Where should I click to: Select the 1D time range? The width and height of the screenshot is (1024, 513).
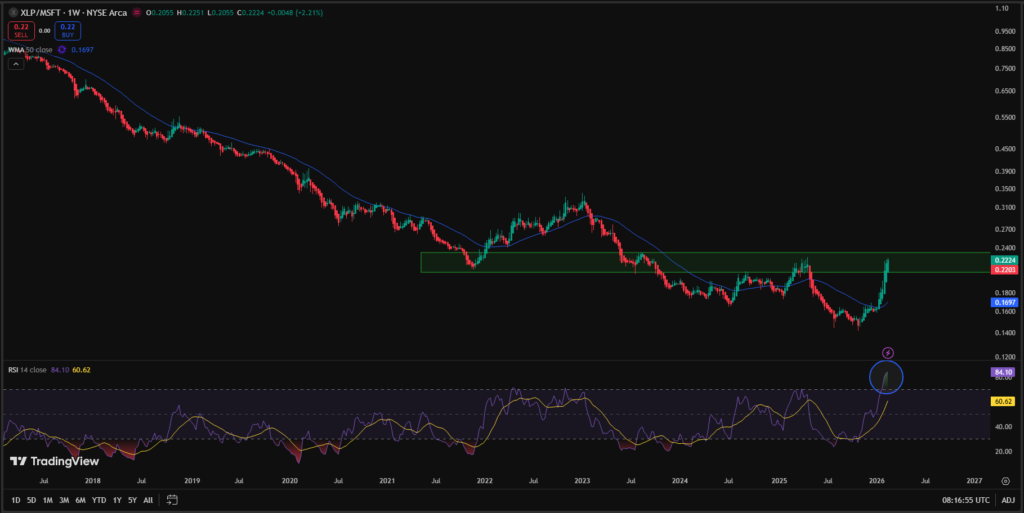[x=16, y=501]
